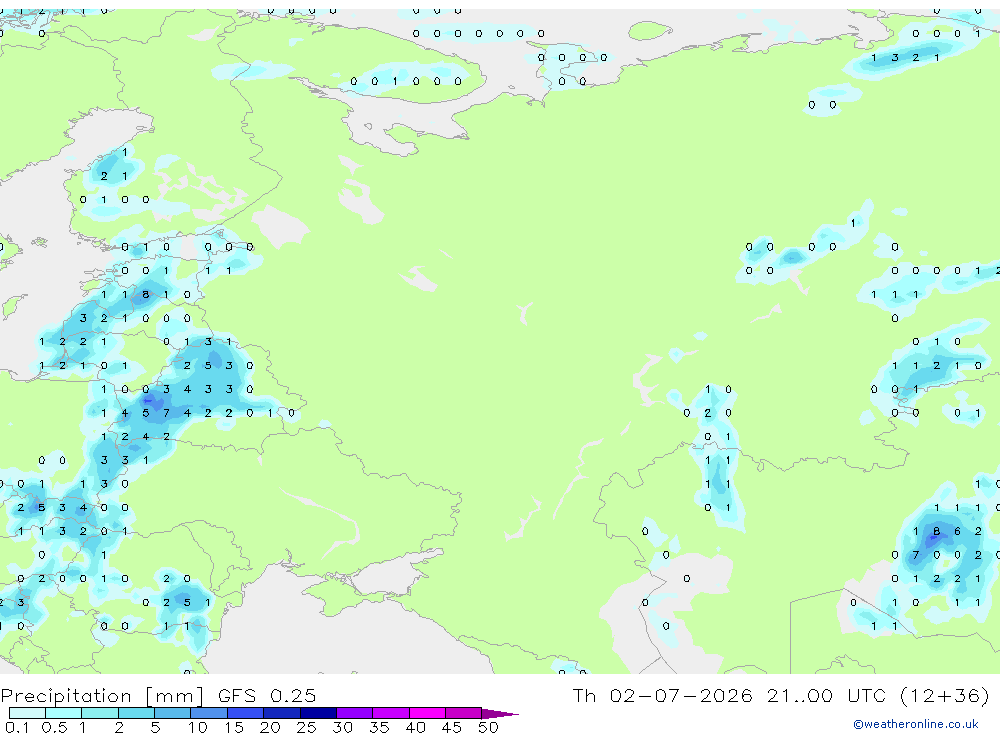Click the 25–30 mm navy legend swatch
The image size is (1000, 733).
318,713
